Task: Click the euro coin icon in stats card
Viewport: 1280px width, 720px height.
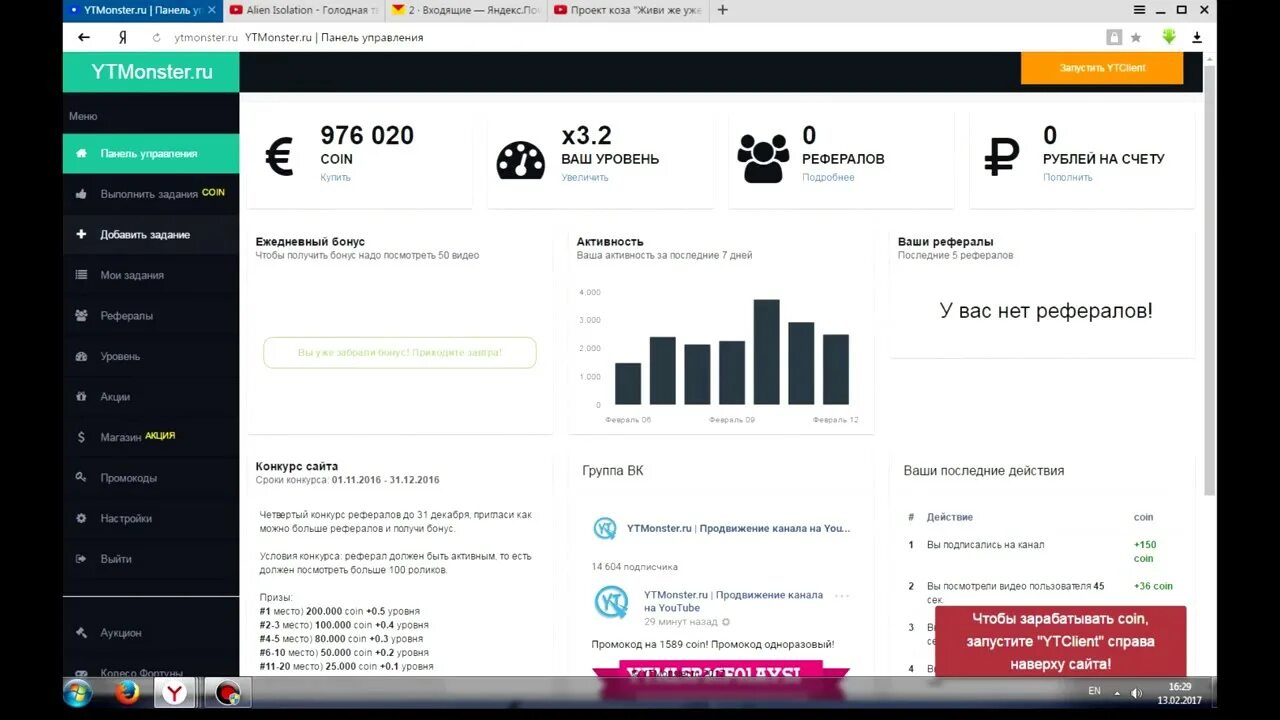Action: click(279, 157)
